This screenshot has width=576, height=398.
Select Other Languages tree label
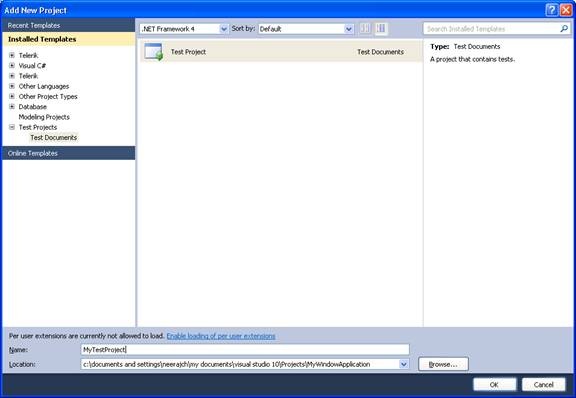pos(44,86)
